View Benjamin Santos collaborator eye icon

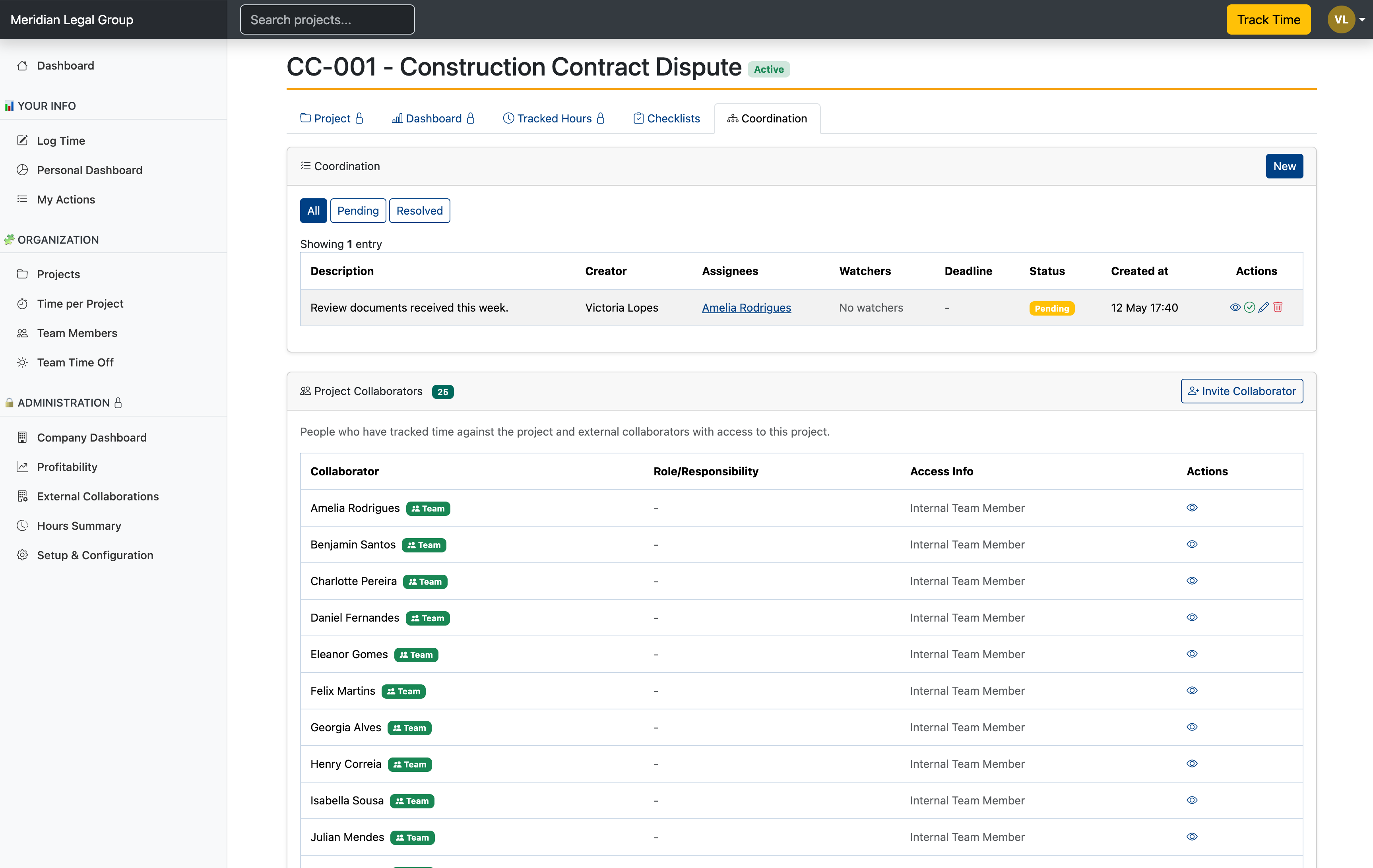point(1192,544)
